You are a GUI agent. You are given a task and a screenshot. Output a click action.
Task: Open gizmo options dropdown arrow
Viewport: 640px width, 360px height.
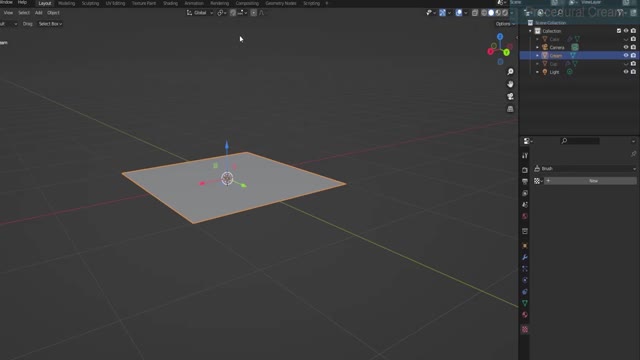point(449,13)
